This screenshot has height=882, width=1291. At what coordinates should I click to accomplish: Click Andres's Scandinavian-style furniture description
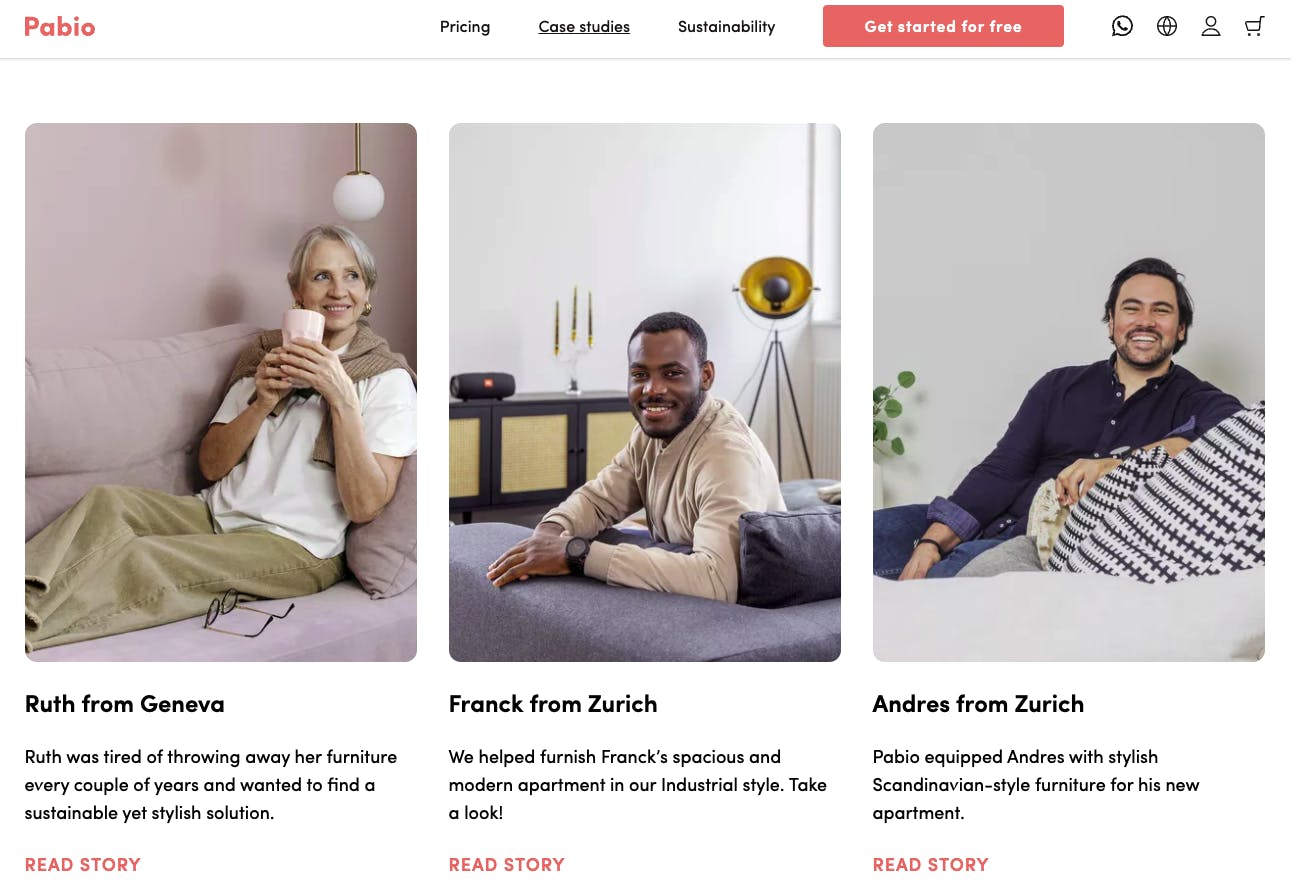[x=1036, y=785]
